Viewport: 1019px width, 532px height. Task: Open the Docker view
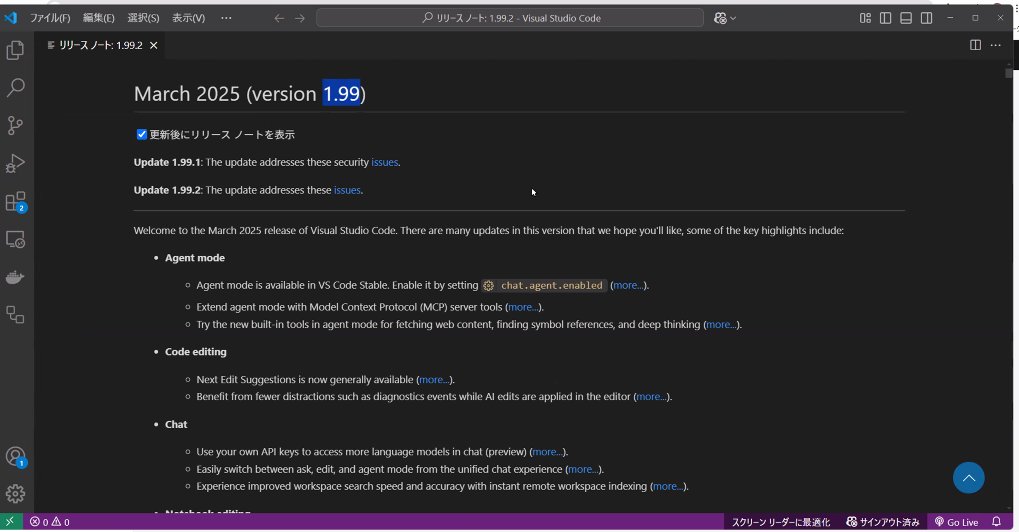click(x=15, y=277)
